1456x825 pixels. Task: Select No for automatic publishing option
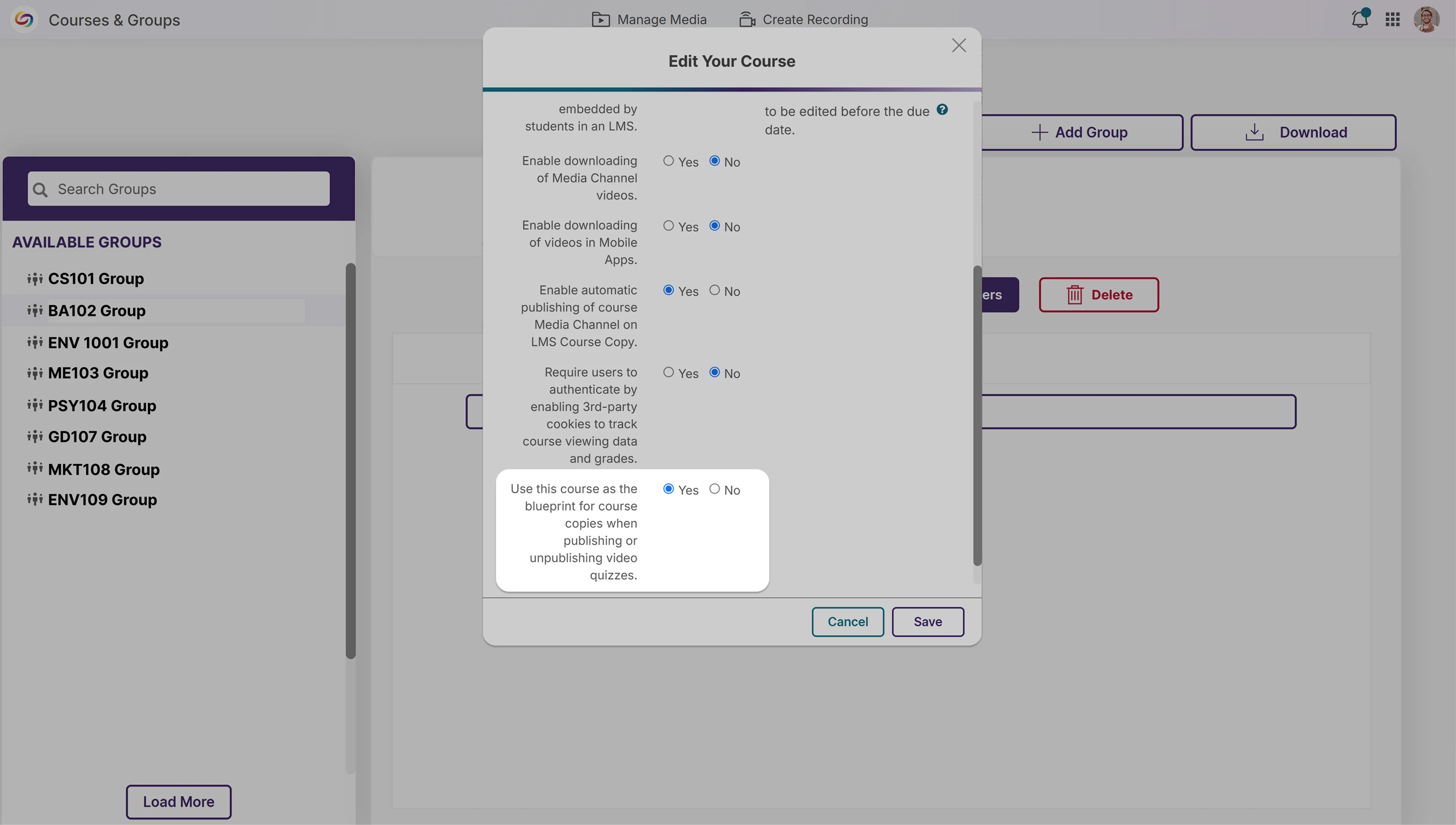coord(714,290)
